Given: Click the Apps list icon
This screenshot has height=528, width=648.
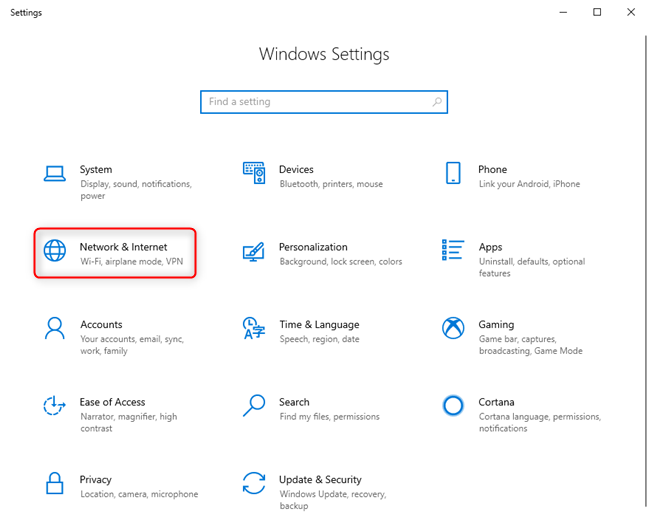Looking at the screenshot, I should [x=453, y=250].
